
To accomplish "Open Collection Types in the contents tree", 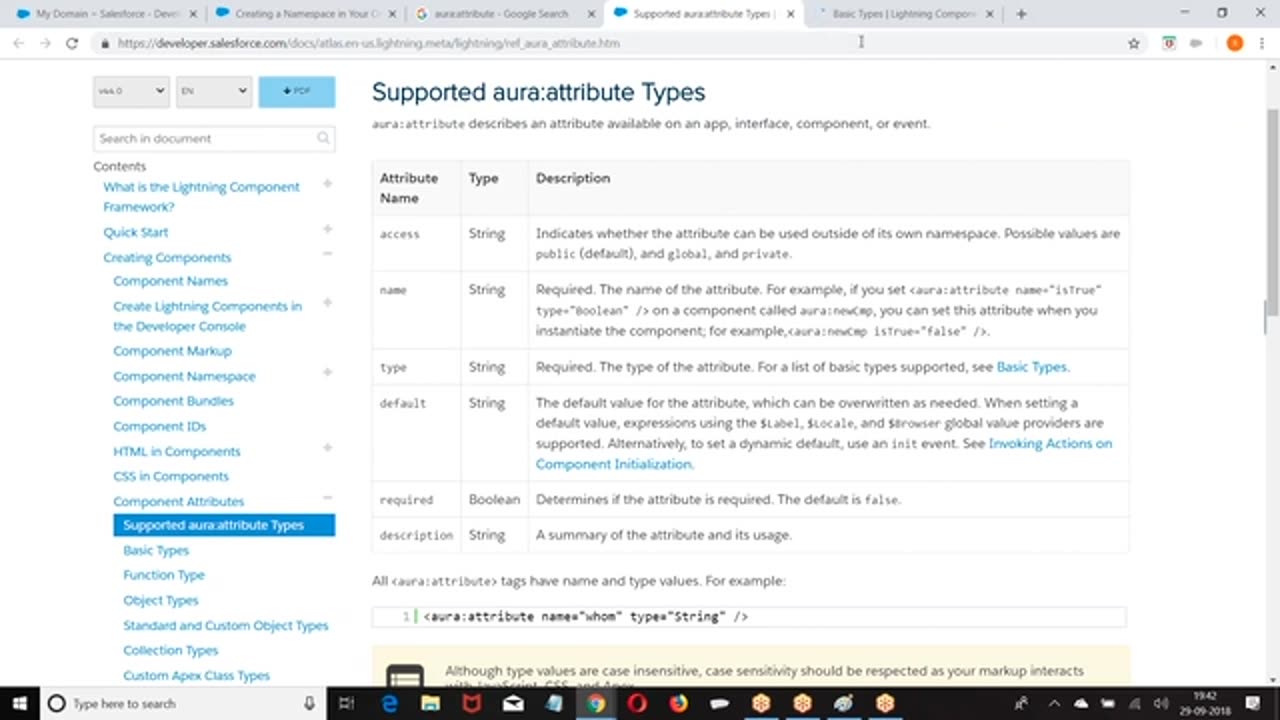I will pos(170,650).
